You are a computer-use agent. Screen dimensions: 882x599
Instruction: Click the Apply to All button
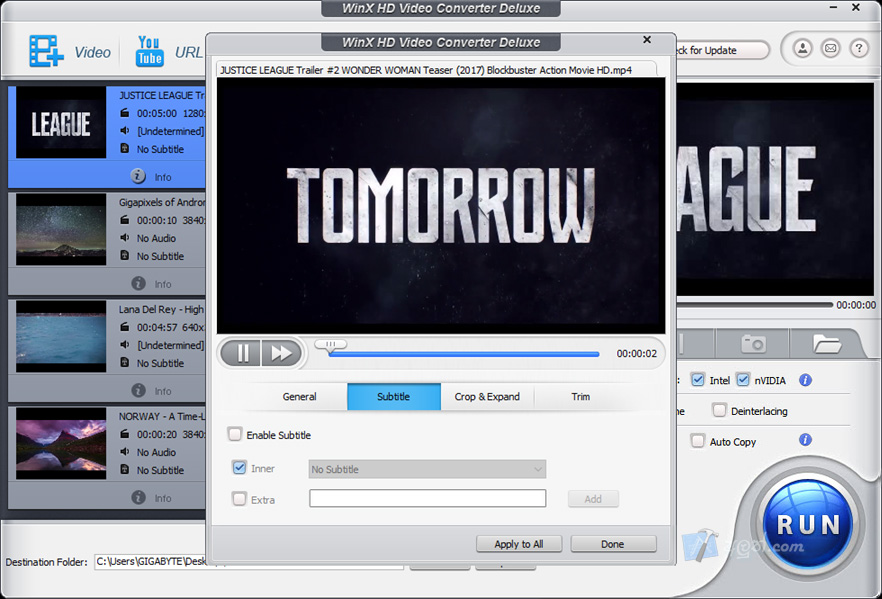(519, 544)
